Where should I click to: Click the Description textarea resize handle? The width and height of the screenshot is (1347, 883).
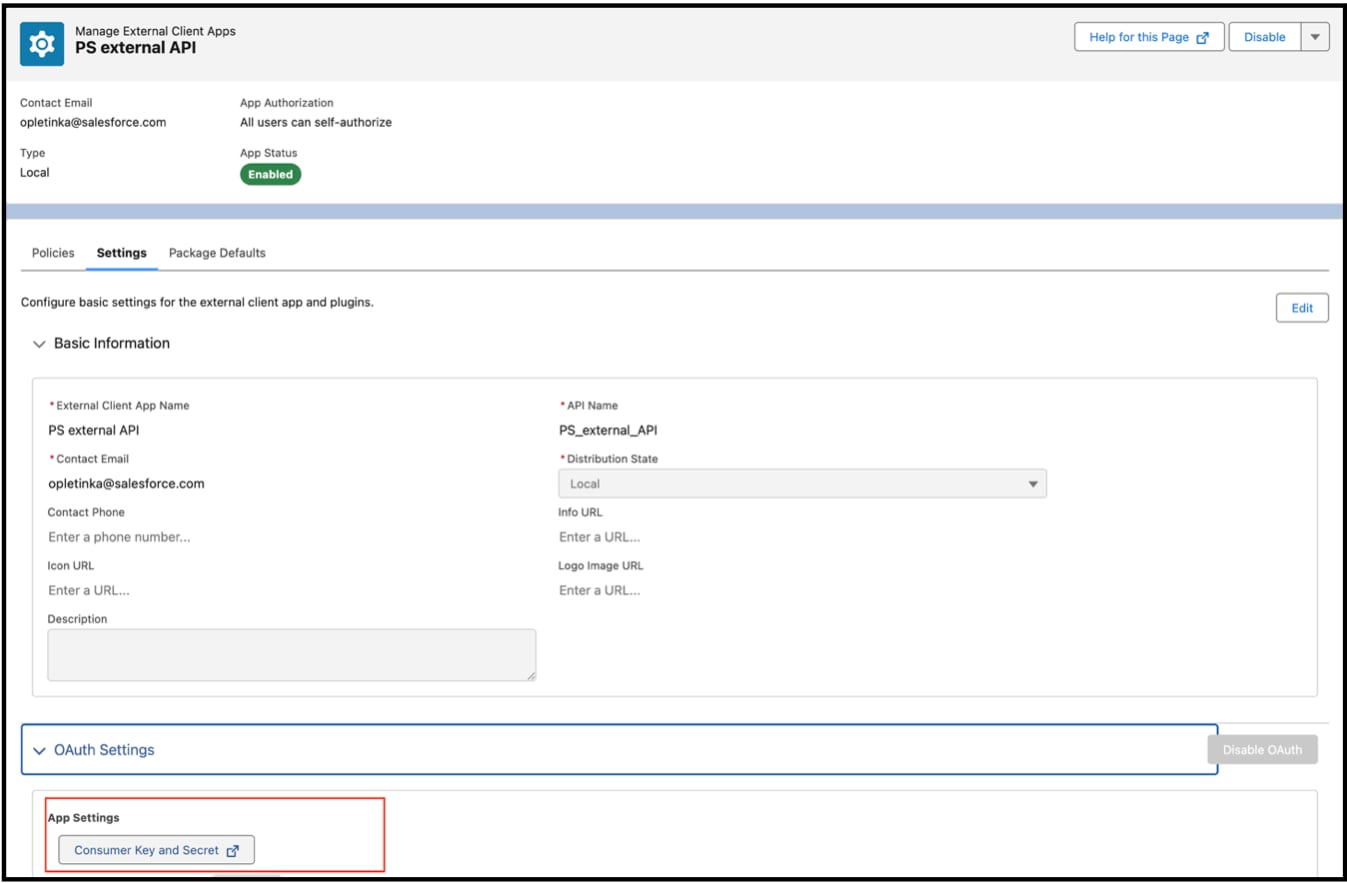[x=531, y=676]
